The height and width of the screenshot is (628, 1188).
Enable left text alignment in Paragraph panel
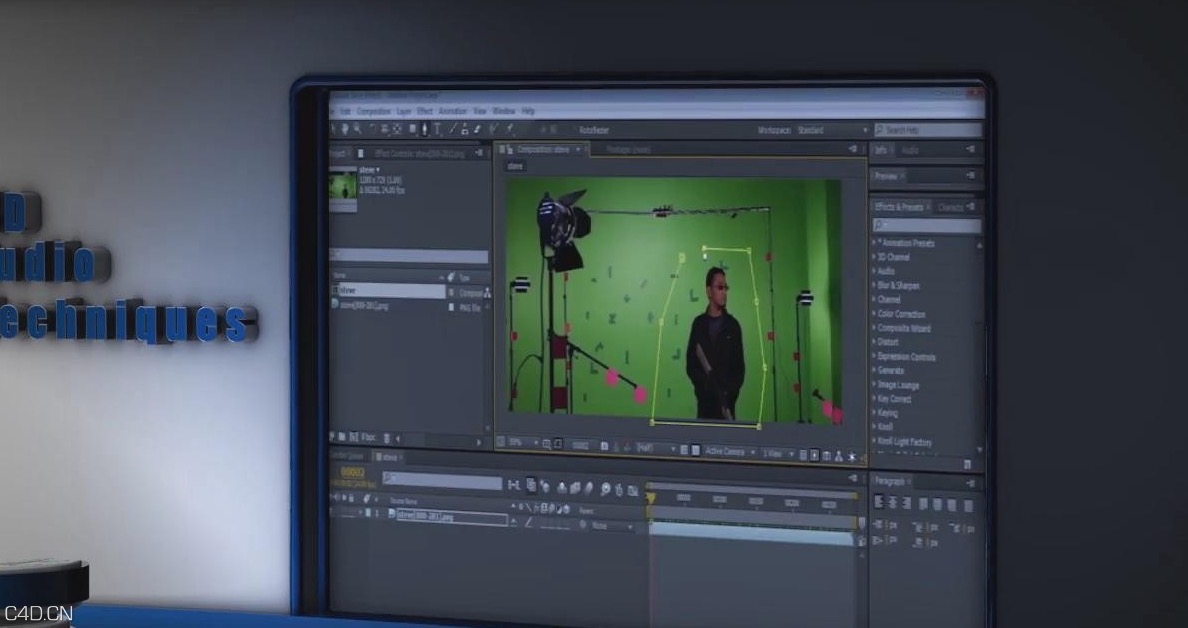[x=878, y=502]
